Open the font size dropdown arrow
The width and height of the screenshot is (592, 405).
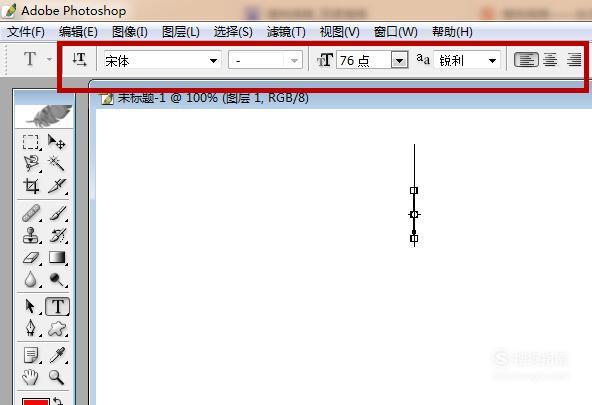click(399, 60)
